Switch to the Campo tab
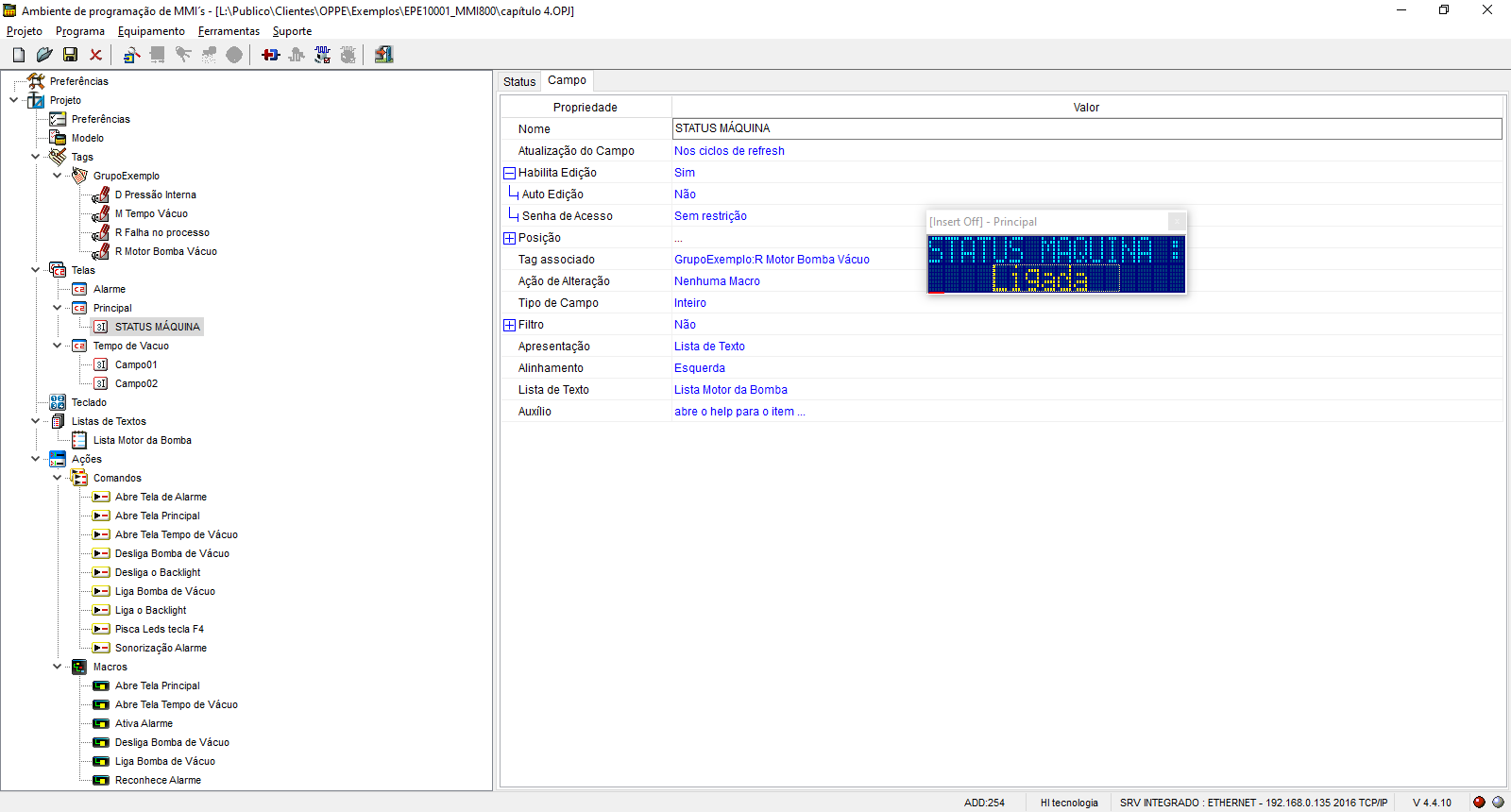Viewport: 1511px width, 812px height. pos(567,80)
